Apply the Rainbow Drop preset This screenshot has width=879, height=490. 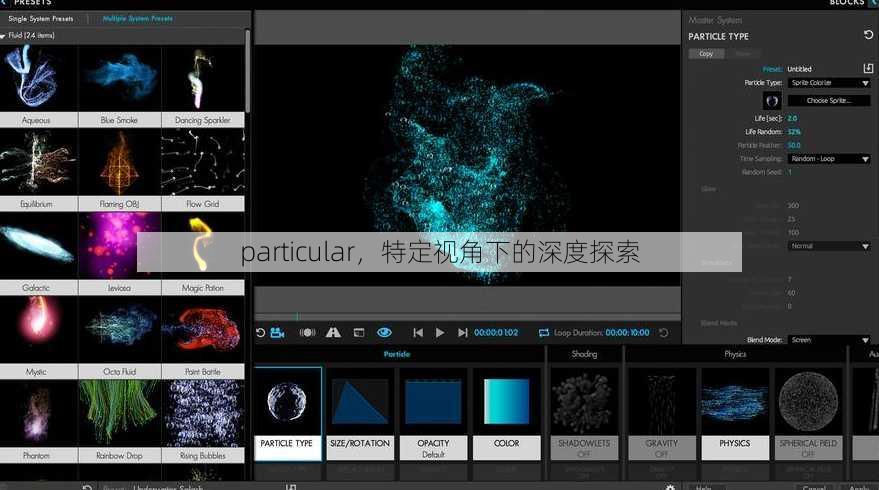tap(119, 422)
